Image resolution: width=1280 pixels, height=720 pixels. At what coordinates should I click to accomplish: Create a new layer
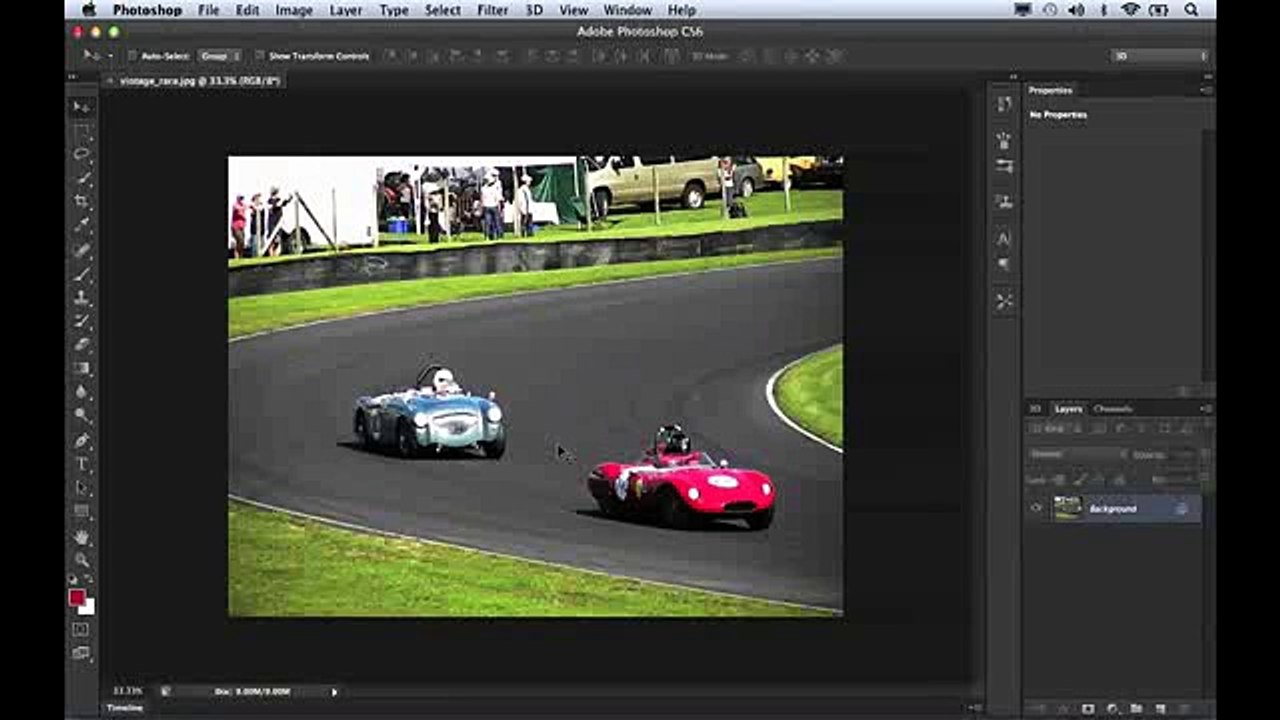1158,709
